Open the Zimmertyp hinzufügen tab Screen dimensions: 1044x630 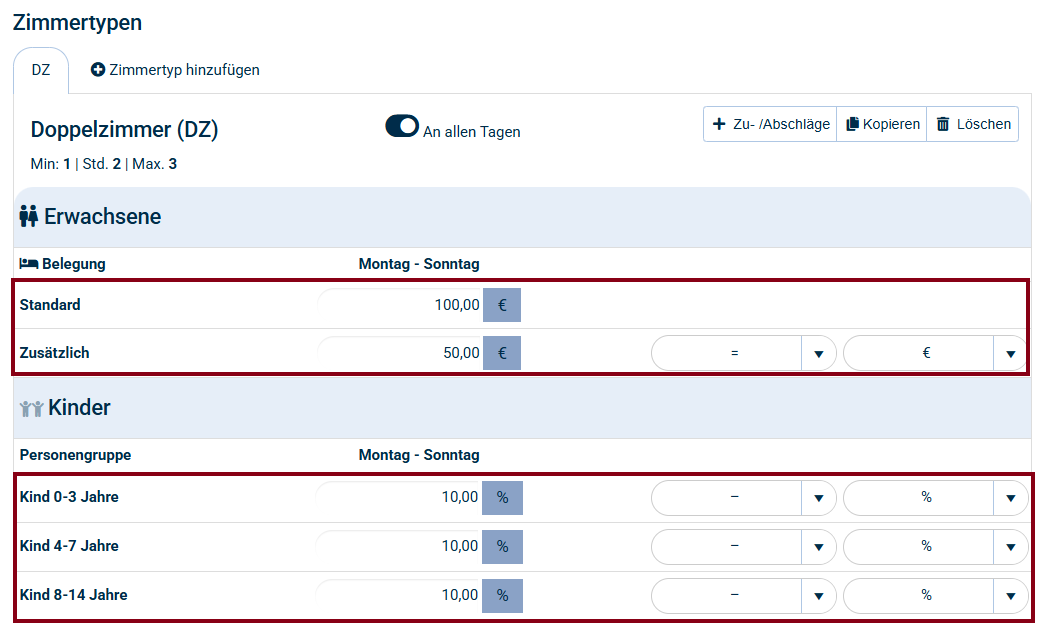(x=175, y=70)
